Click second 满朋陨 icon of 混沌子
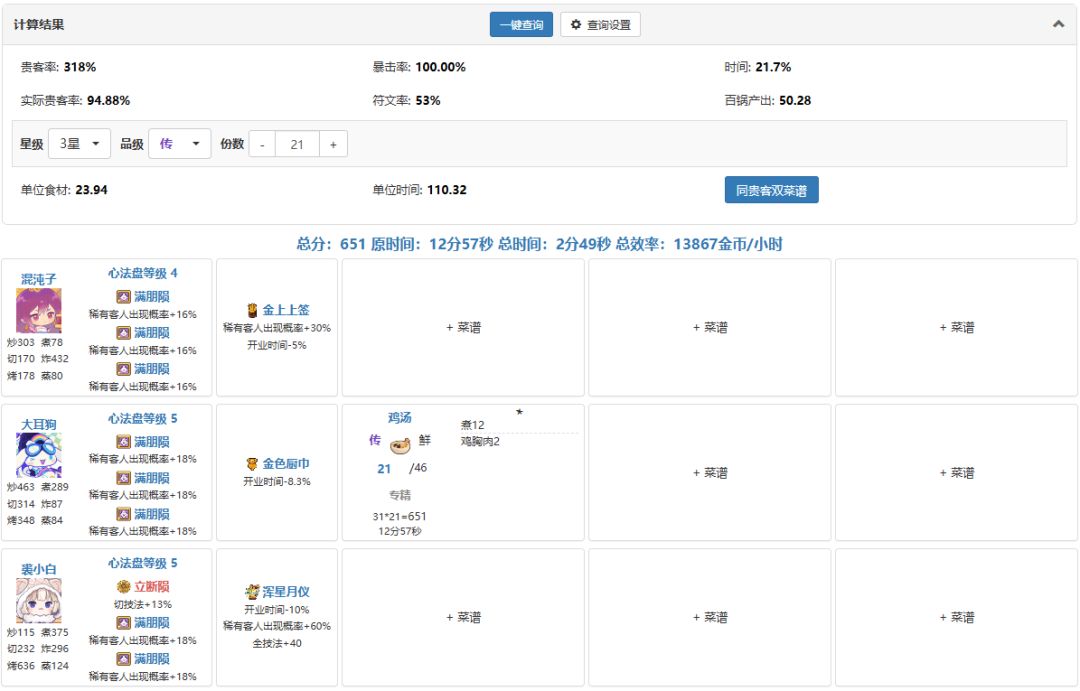The image size is (1080, 691). [123, 333]
